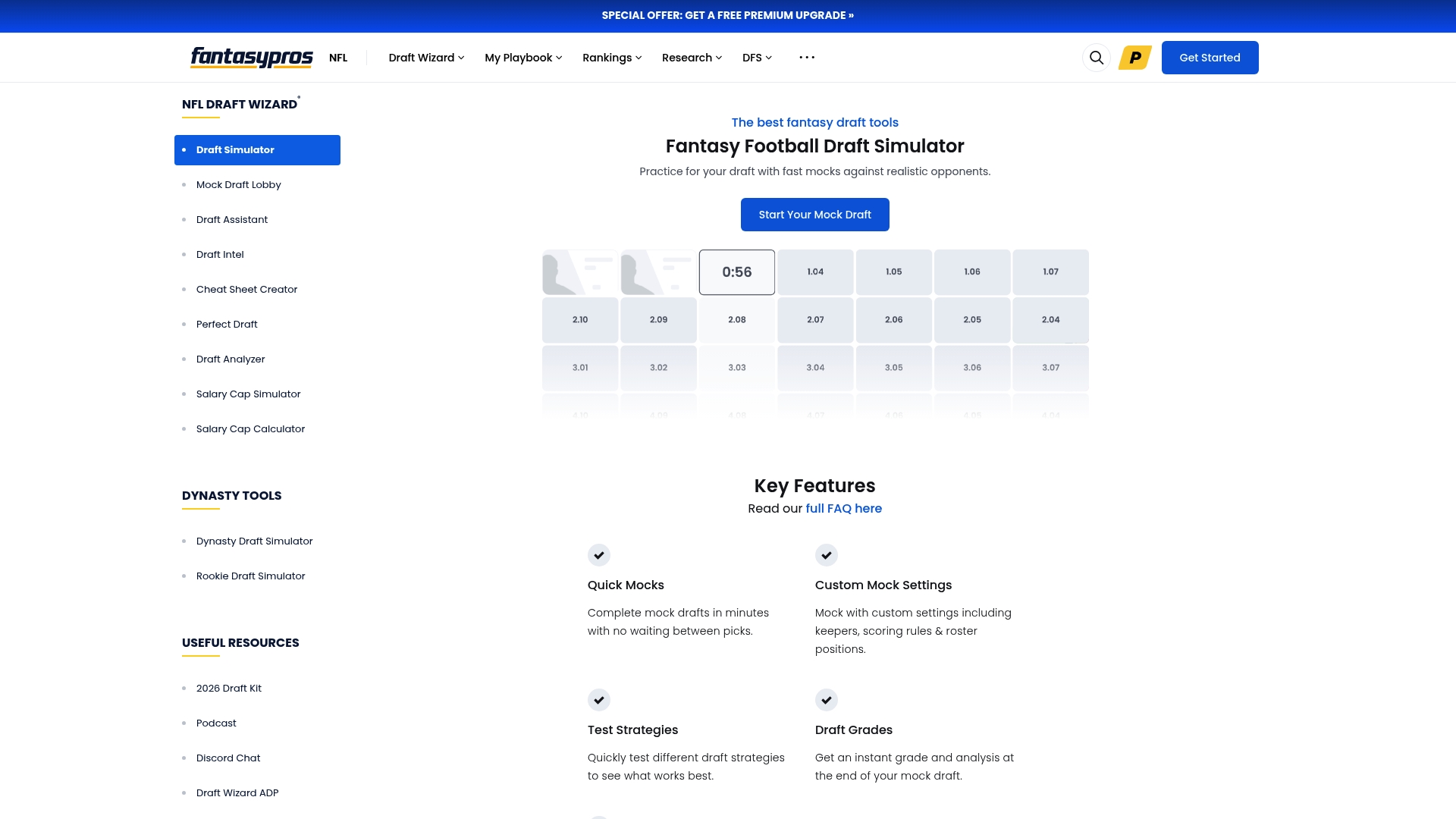The image size is (1456, 819).
Task: Open the three-dot more menu
Action: [x=807, y=58]
